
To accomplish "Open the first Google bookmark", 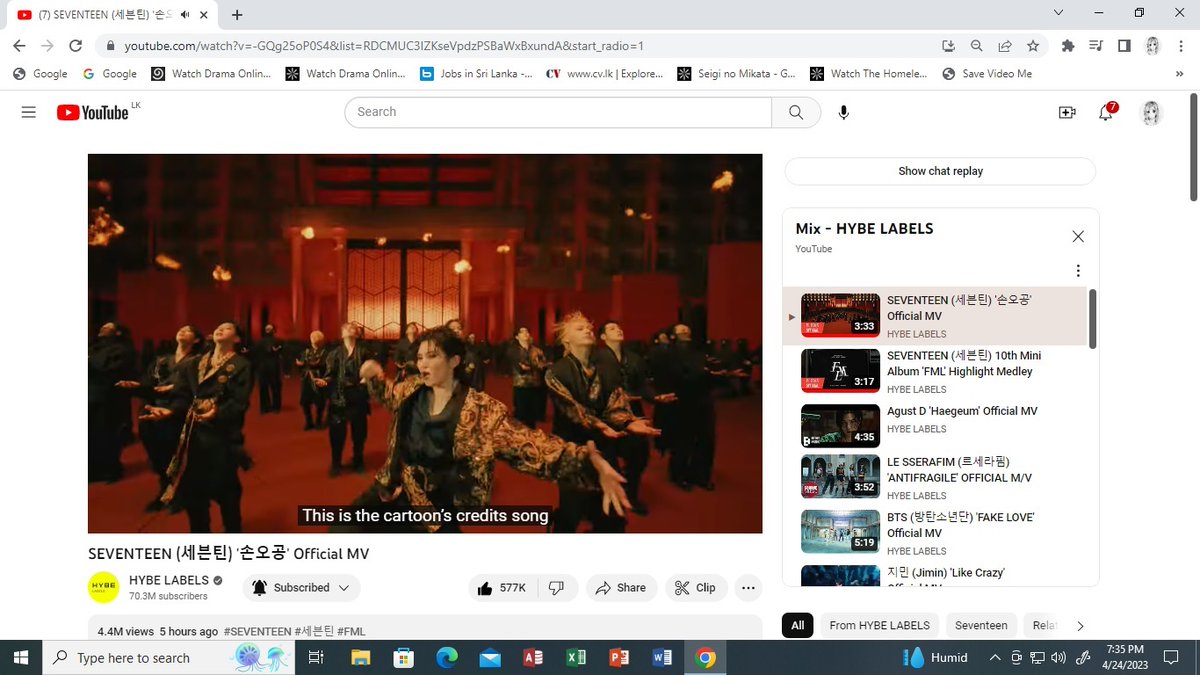I will pos(40,74).
